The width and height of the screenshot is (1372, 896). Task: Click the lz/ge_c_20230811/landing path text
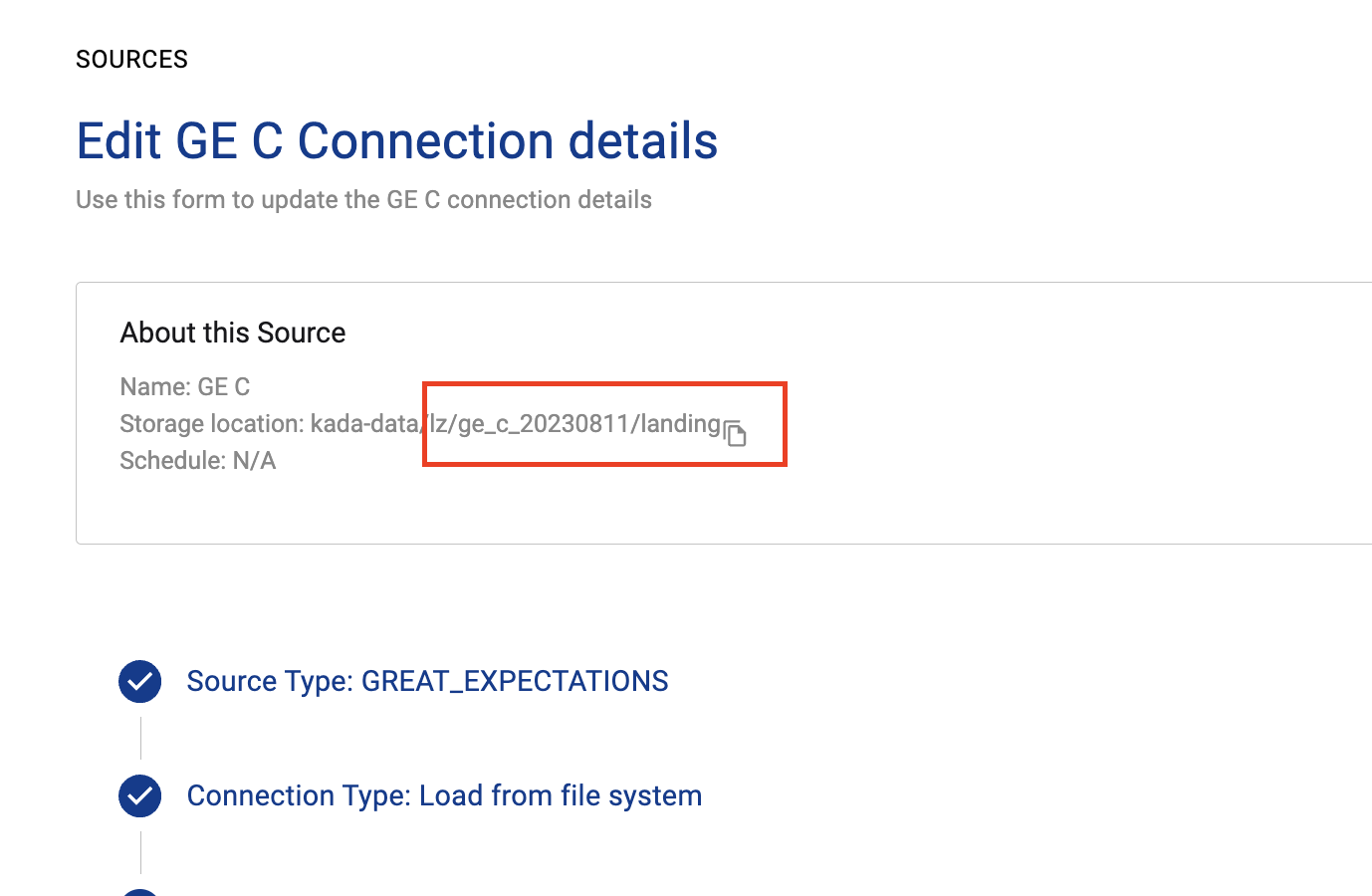(x=575, y=424)
